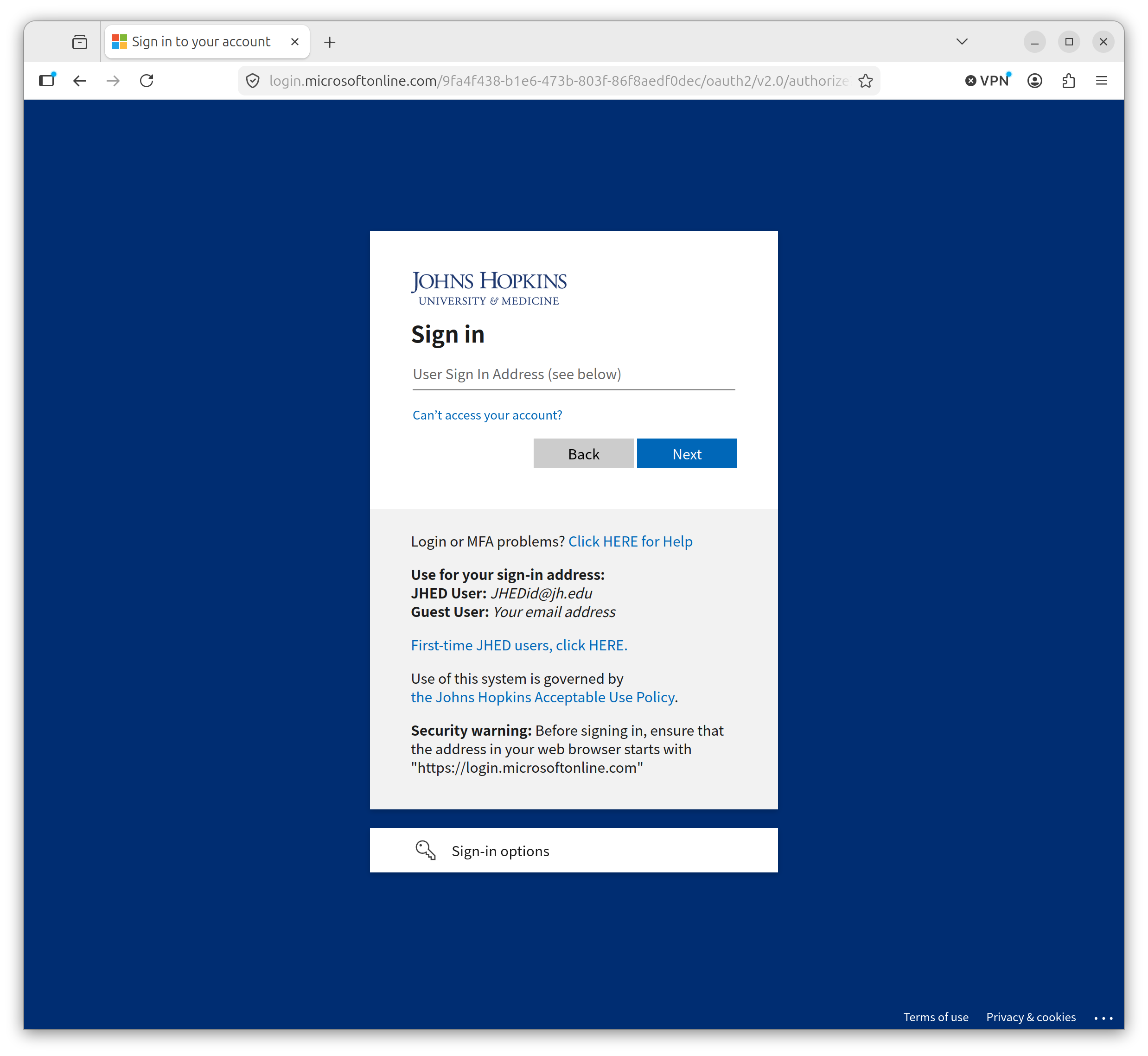Image resolution: width=1148 pixels, height=1056 pixels.
Task: Click the User Sign In Address field
Action: [573, 374]
